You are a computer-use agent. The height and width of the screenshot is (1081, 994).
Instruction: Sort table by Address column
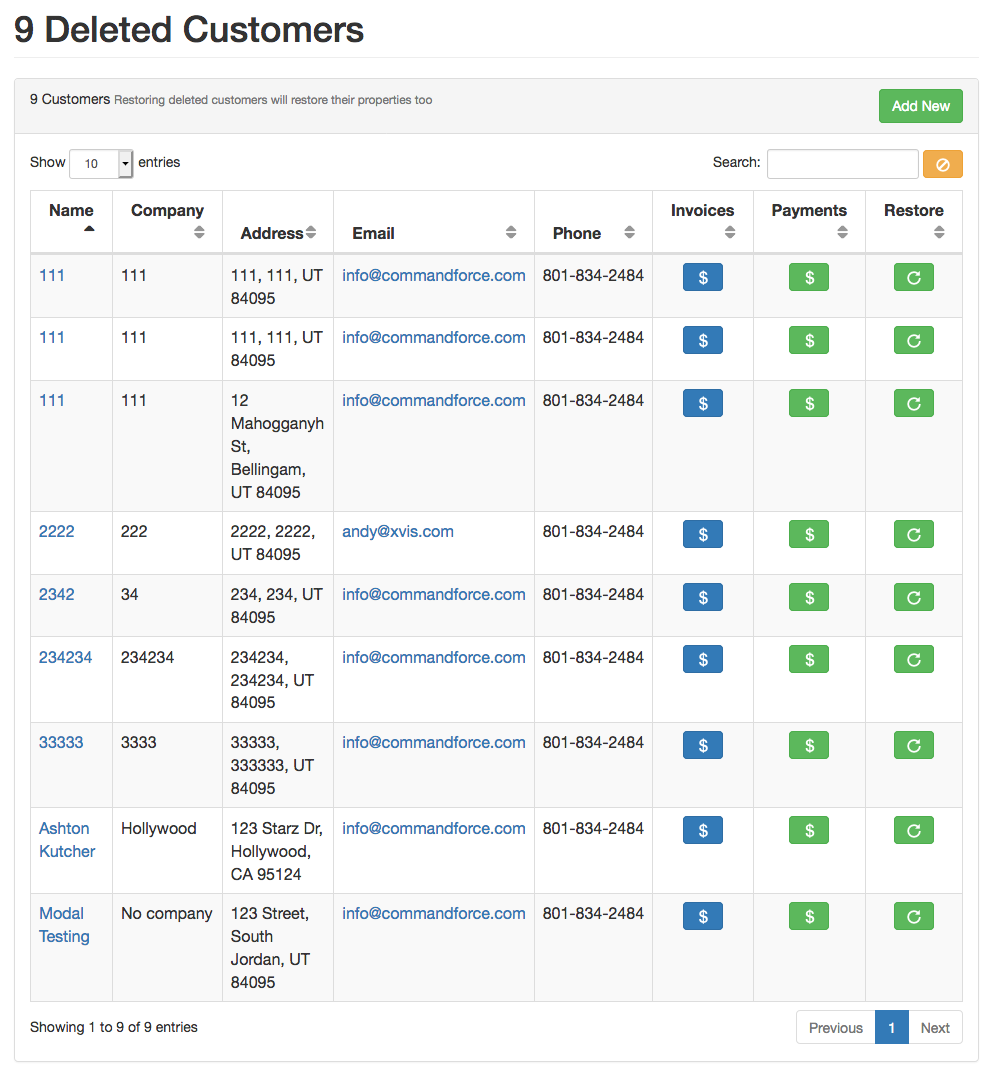coord(278,221)
